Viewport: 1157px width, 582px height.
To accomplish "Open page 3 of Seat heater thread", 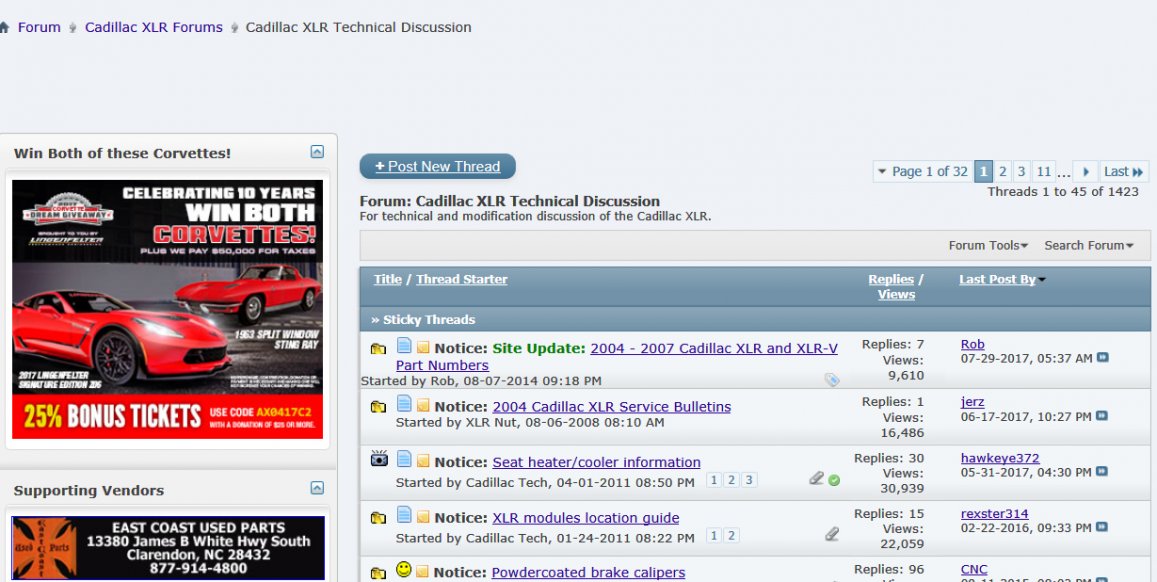I will pyautogui.click(x=749, y=480).
